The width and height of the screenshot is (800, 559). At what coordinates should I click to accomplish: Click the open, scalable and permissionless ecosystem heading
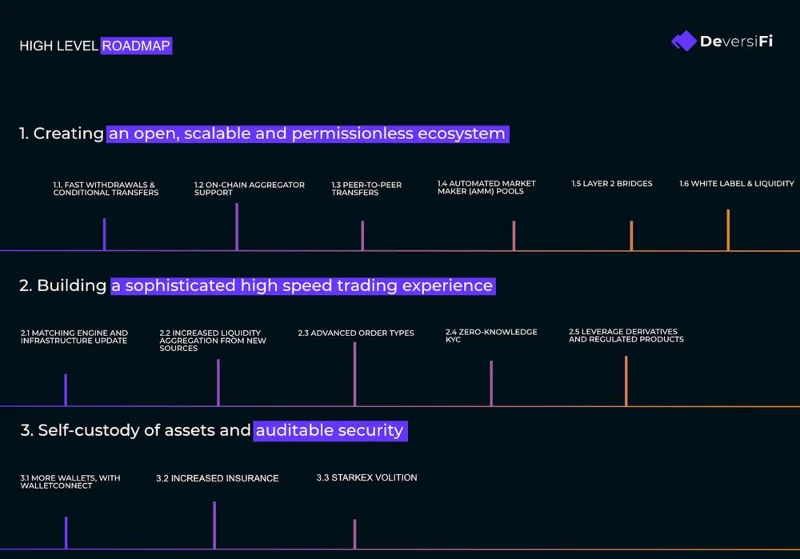(x=308, y=134)
